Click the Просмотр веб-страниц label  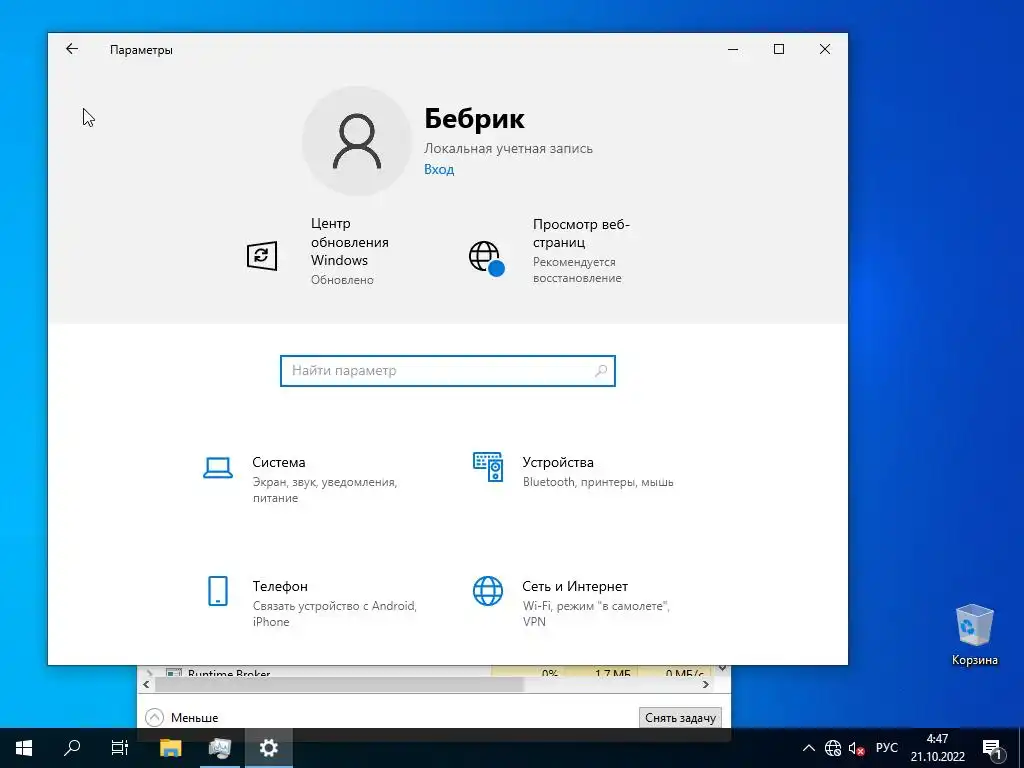pos(581,233)
